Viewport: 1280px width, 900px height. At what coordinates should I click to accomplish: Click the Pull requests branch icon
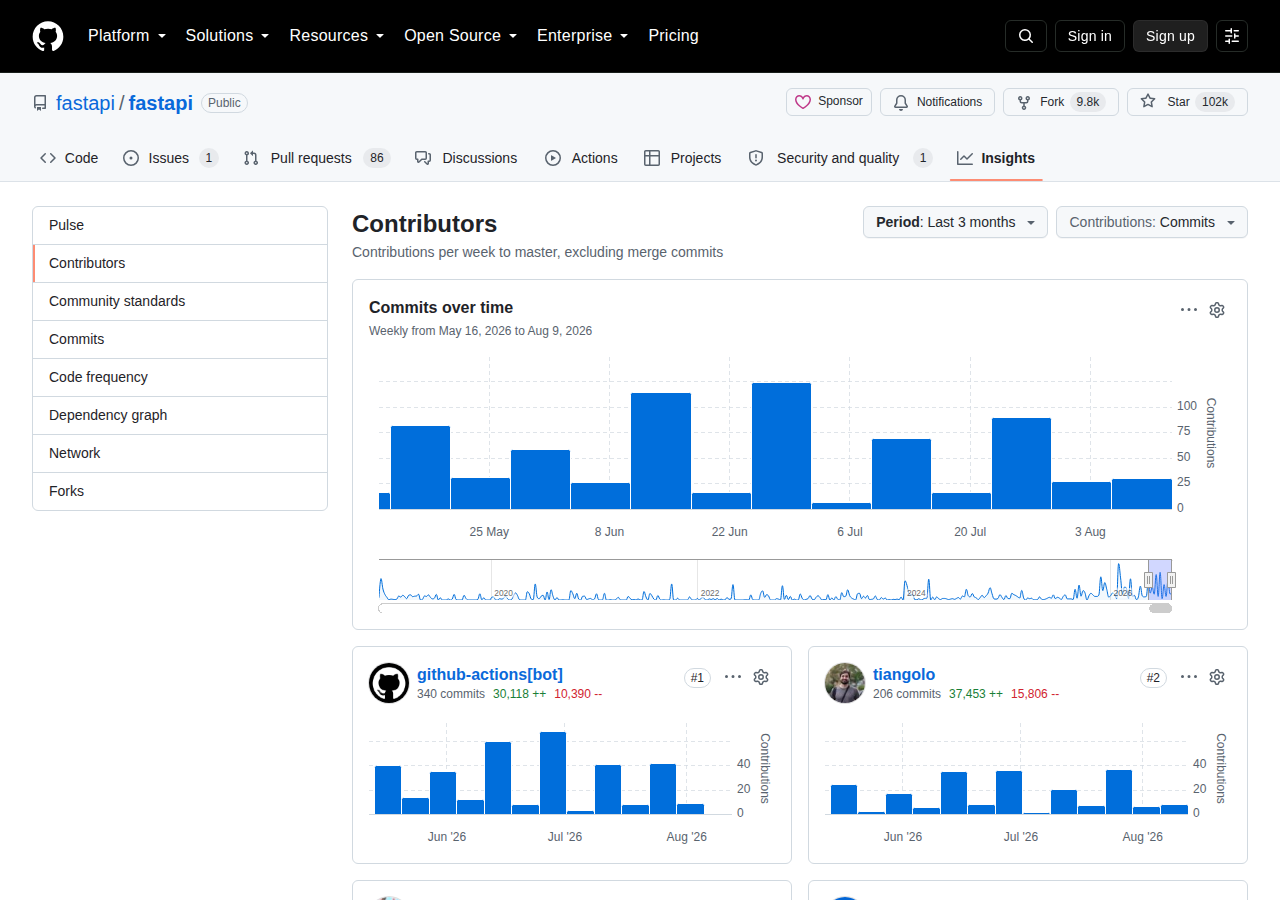tap(251, 158)
